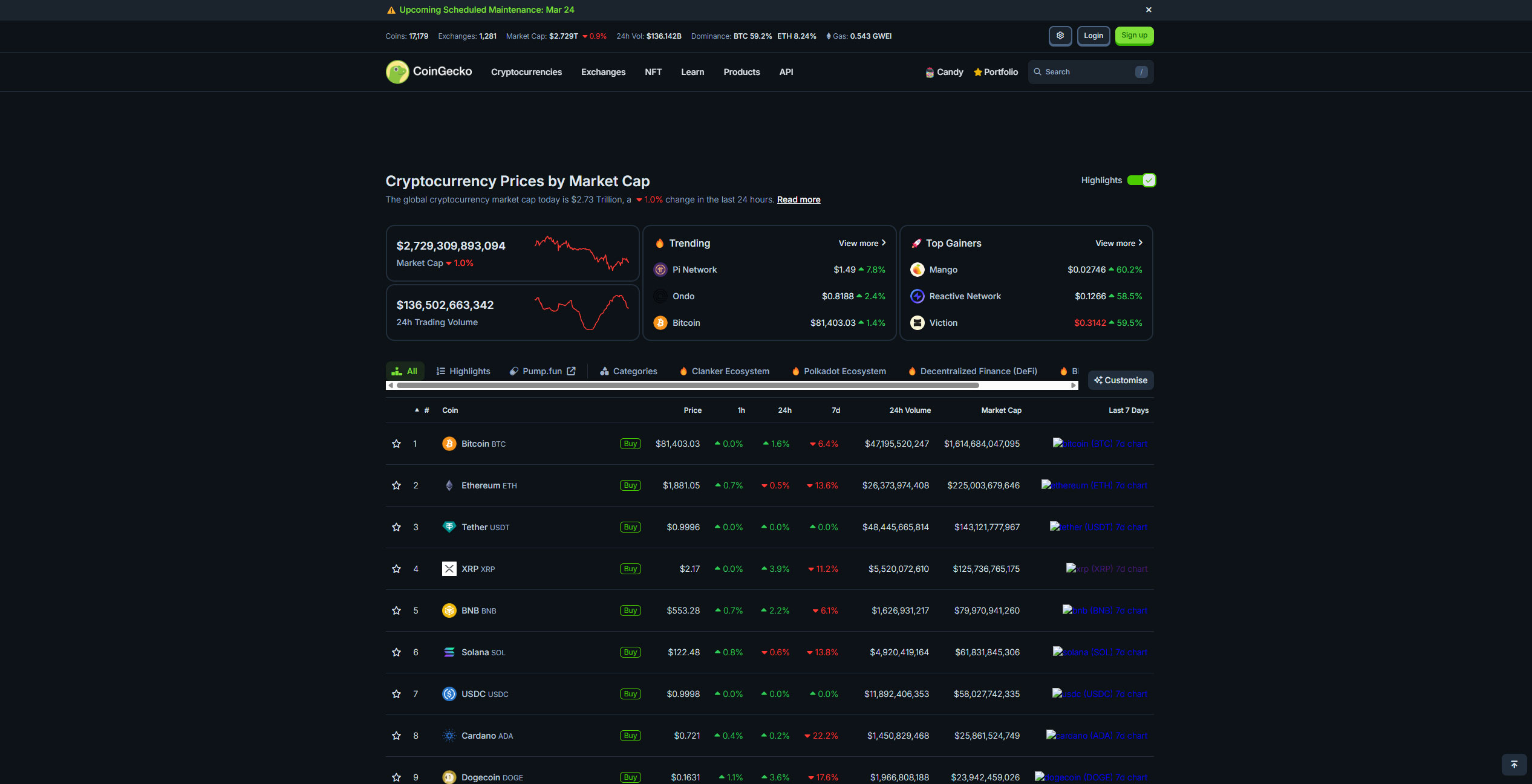Screen dimensions: 1532x784
Task: Sort table by rank number column
Action: 422,410
